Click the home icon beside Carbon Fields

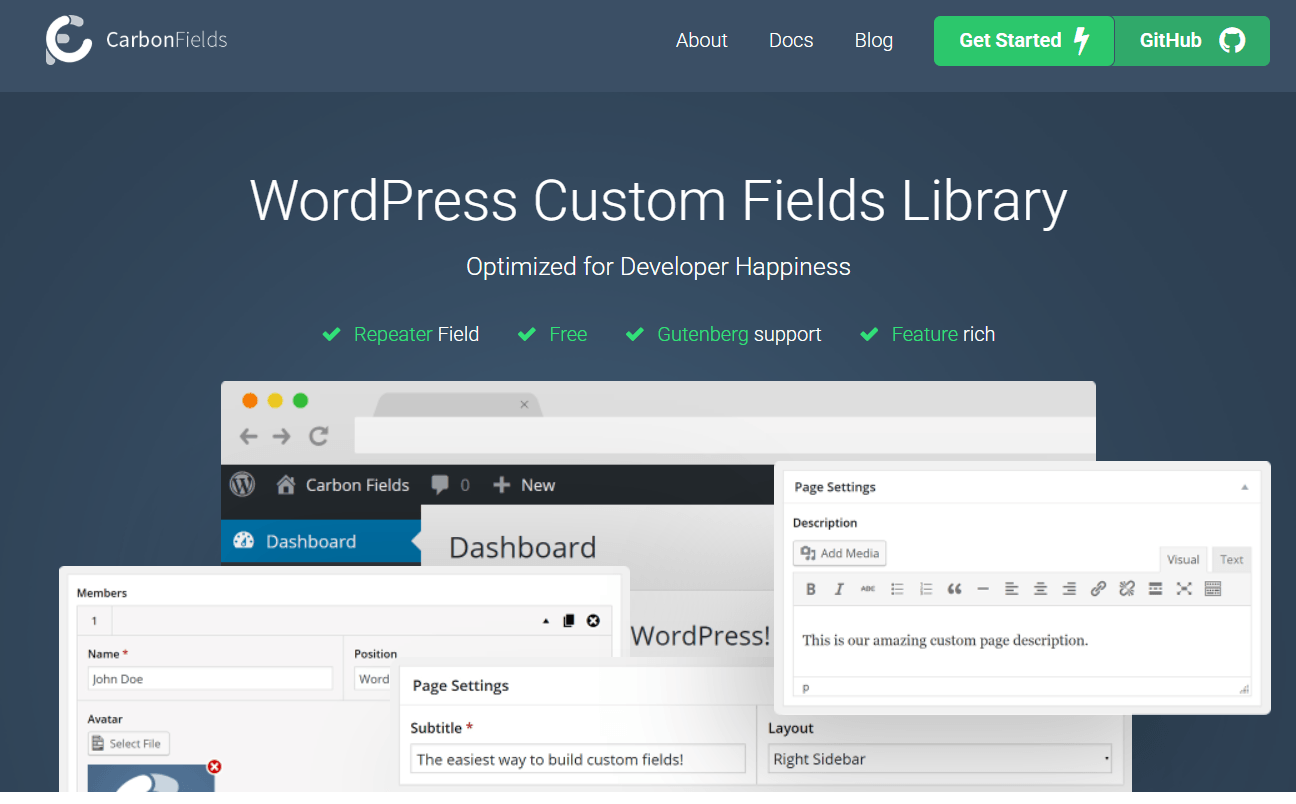pos(286,485)
